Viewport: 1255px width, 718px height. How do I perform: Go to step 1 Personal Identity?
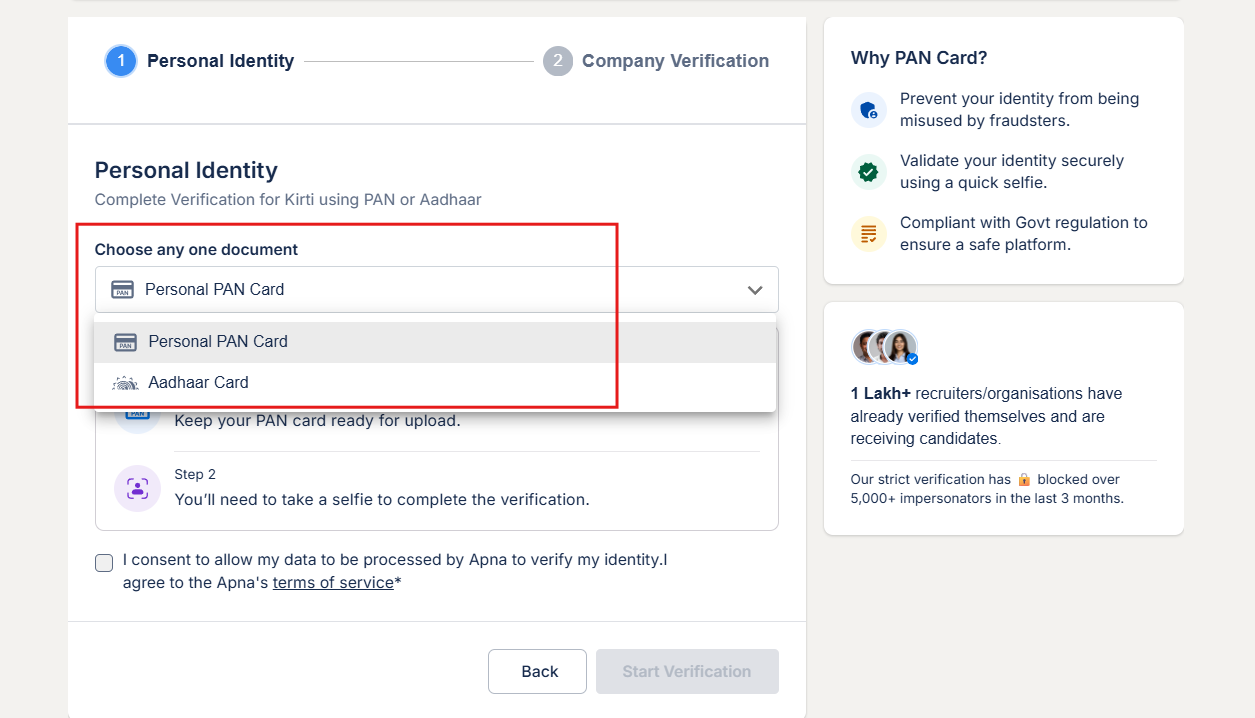[220, 61]
